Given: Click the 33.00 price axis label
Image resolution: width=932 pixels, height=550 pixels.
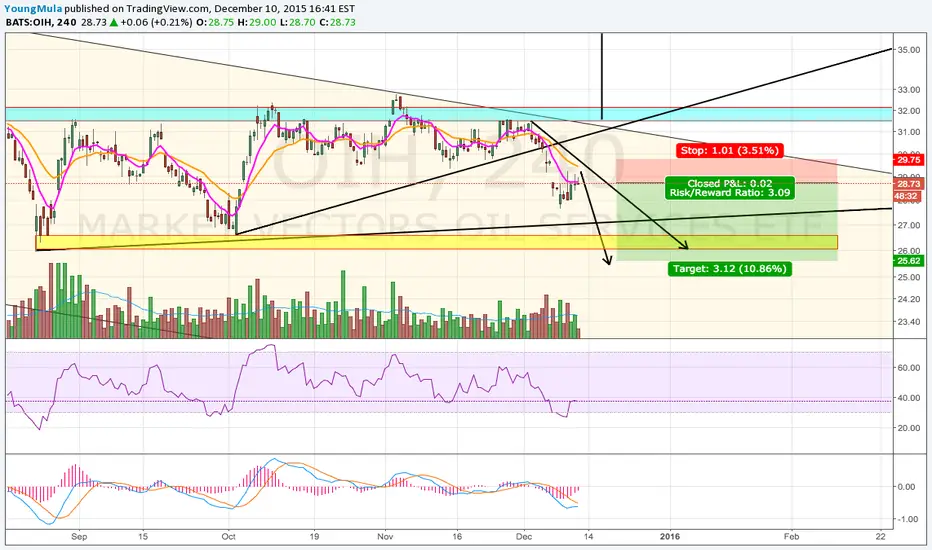Looking at the screenshot, I should (x=909, y=90).
